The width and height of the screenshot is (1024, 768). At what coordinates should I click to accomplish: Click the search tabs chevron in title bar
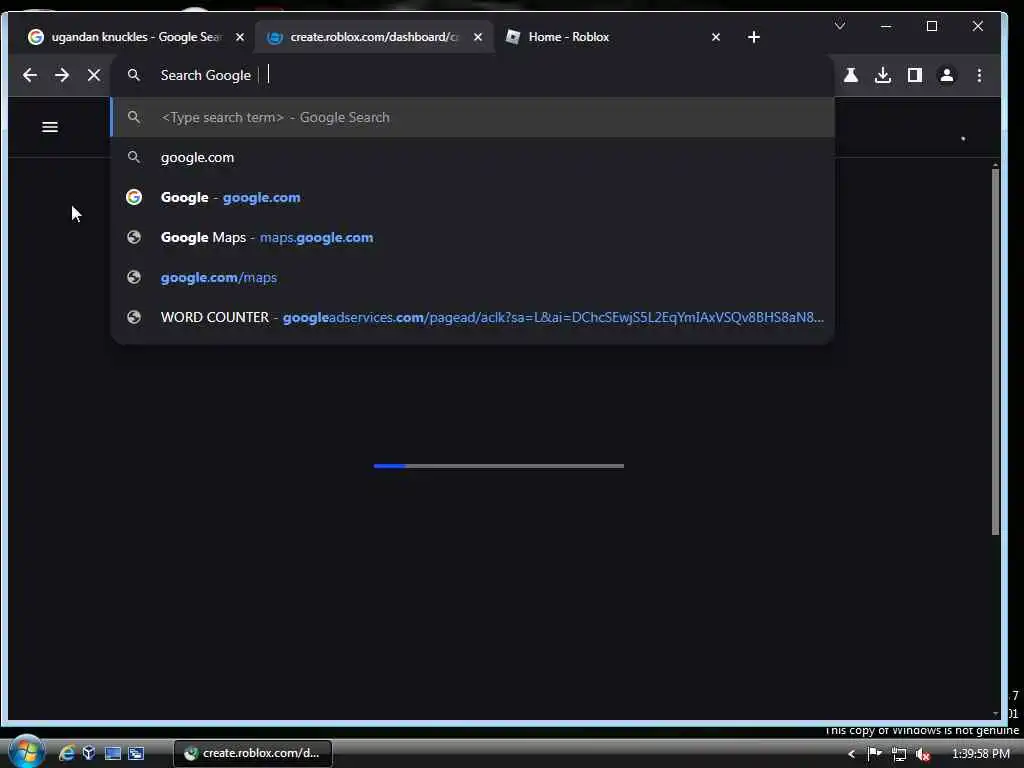pos(840,26)
